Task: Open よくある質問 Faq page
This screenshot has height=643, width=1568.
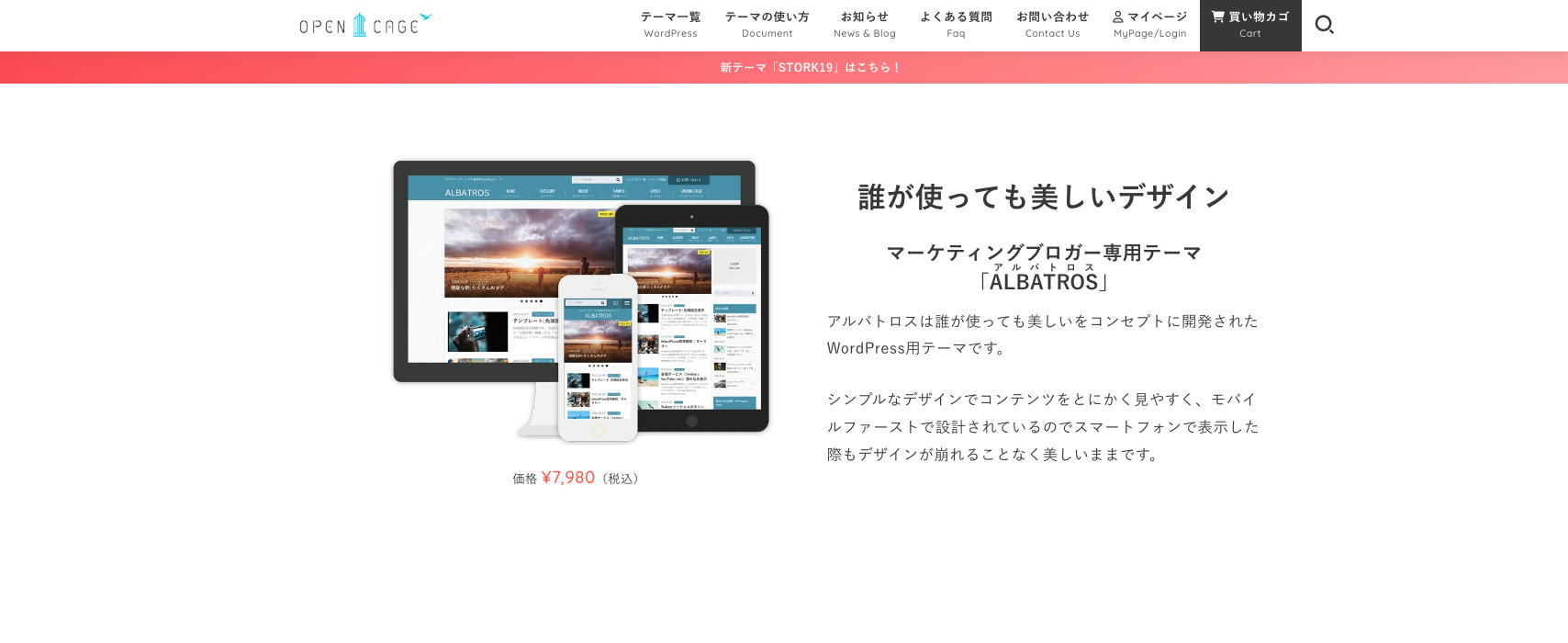Action: (956, 25)
